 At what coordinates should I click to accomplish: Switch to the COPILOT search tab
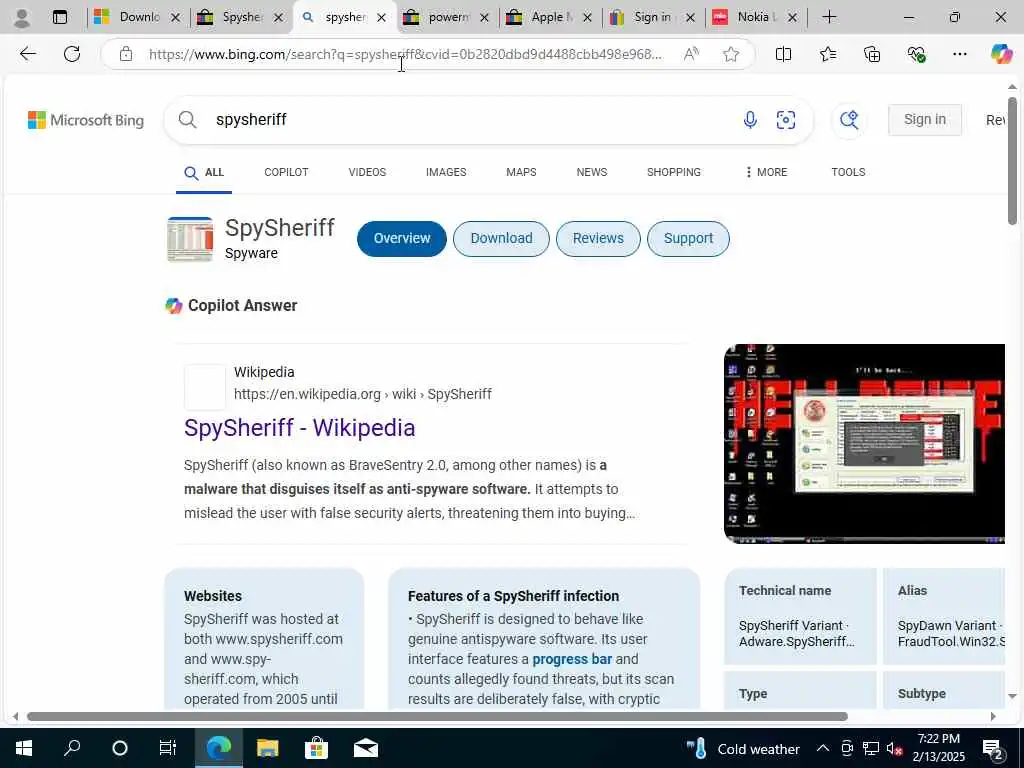click(286, 172)
